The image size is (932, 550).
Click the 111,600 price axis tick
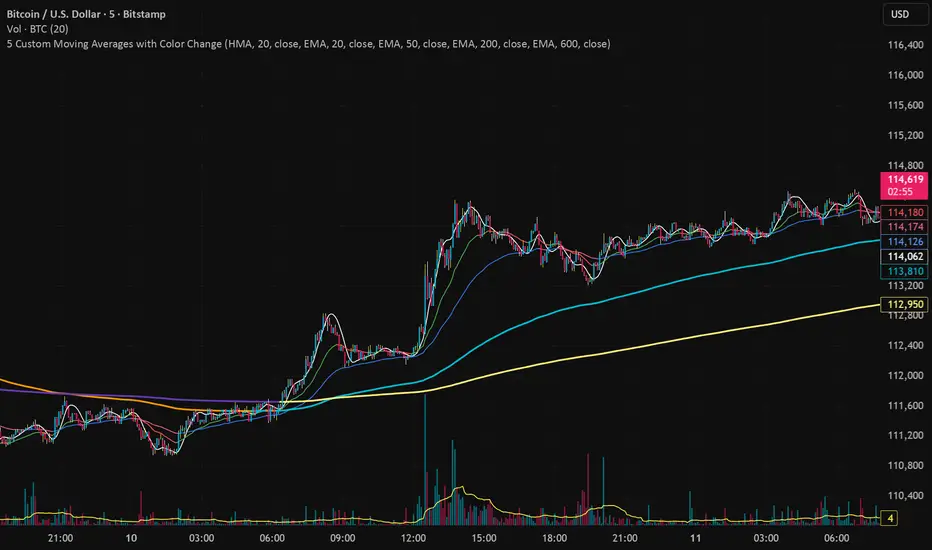(x=905, y=406)
